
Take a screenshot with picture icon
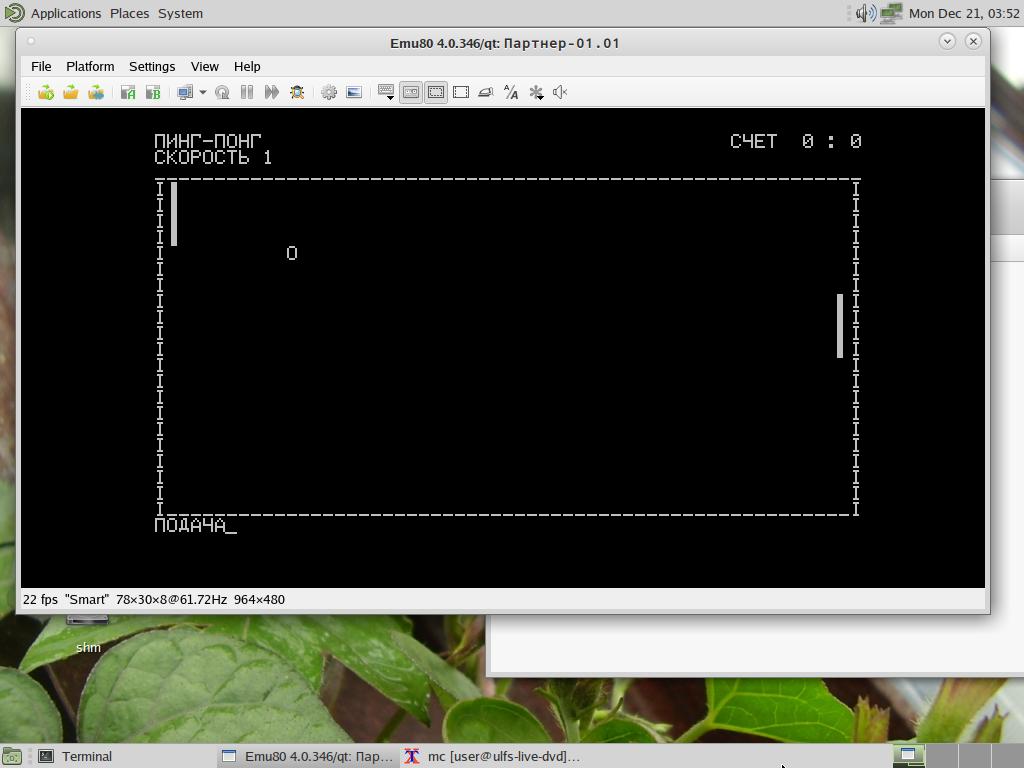tap(354, 92)
